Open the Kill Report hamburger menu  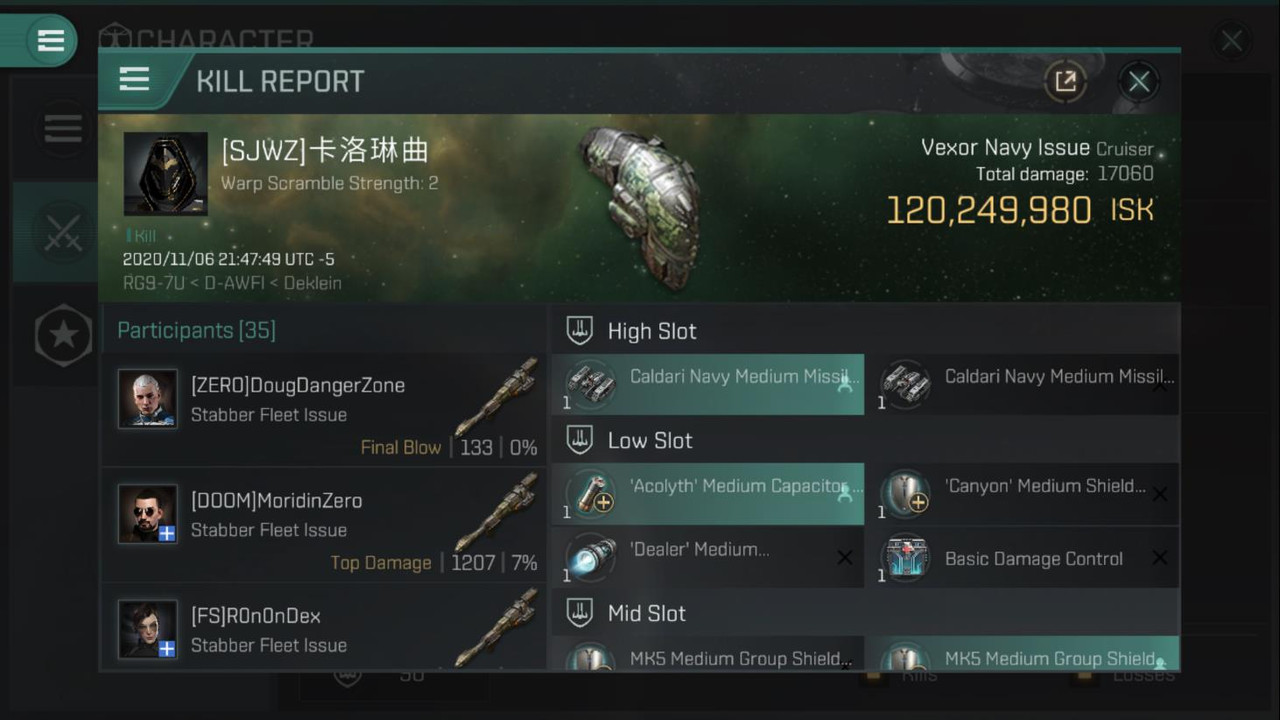(x=134, y=80)
